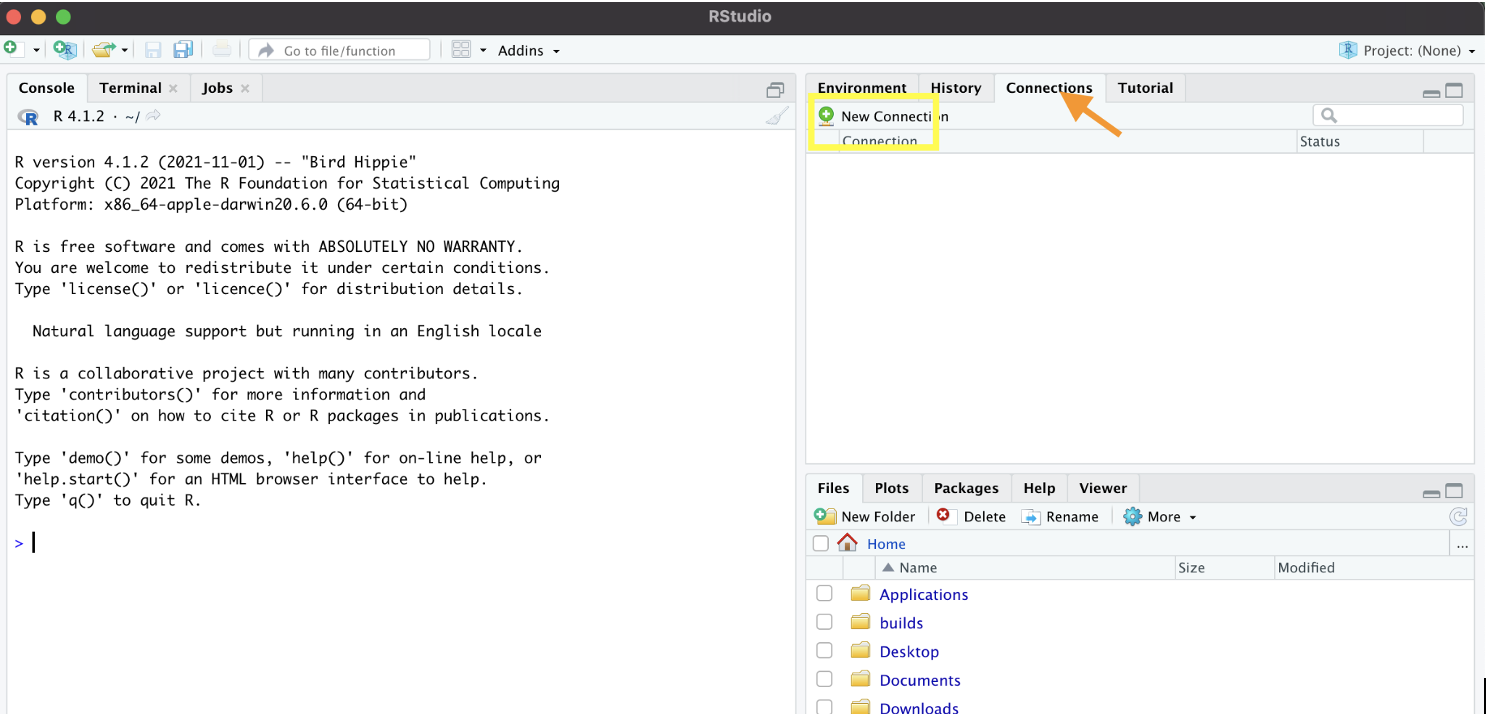
Task: Switch to the Plots tab
Action: click(891, 488)
